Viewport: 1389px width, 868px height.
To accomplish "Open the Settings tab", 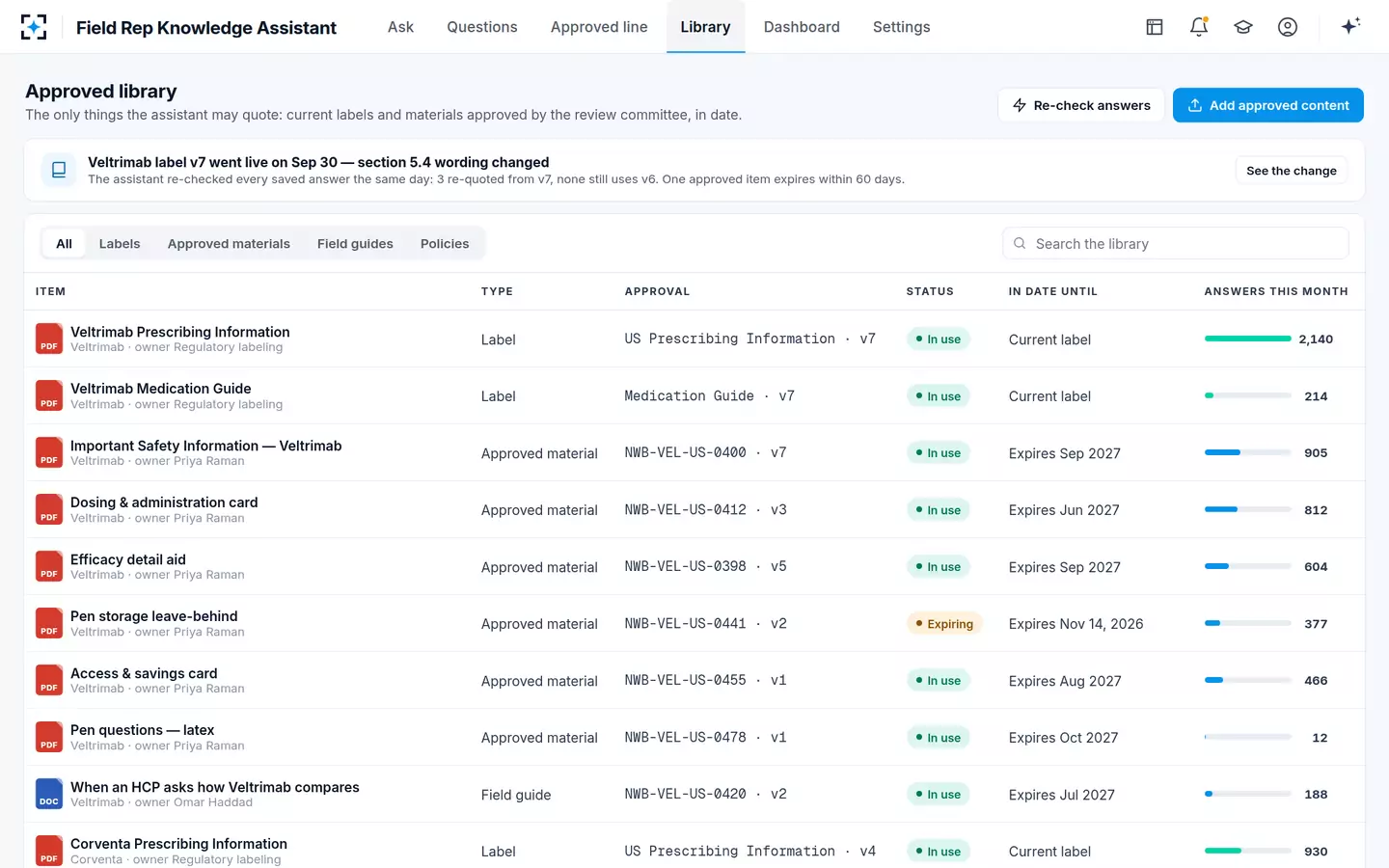I will point(902,27).
